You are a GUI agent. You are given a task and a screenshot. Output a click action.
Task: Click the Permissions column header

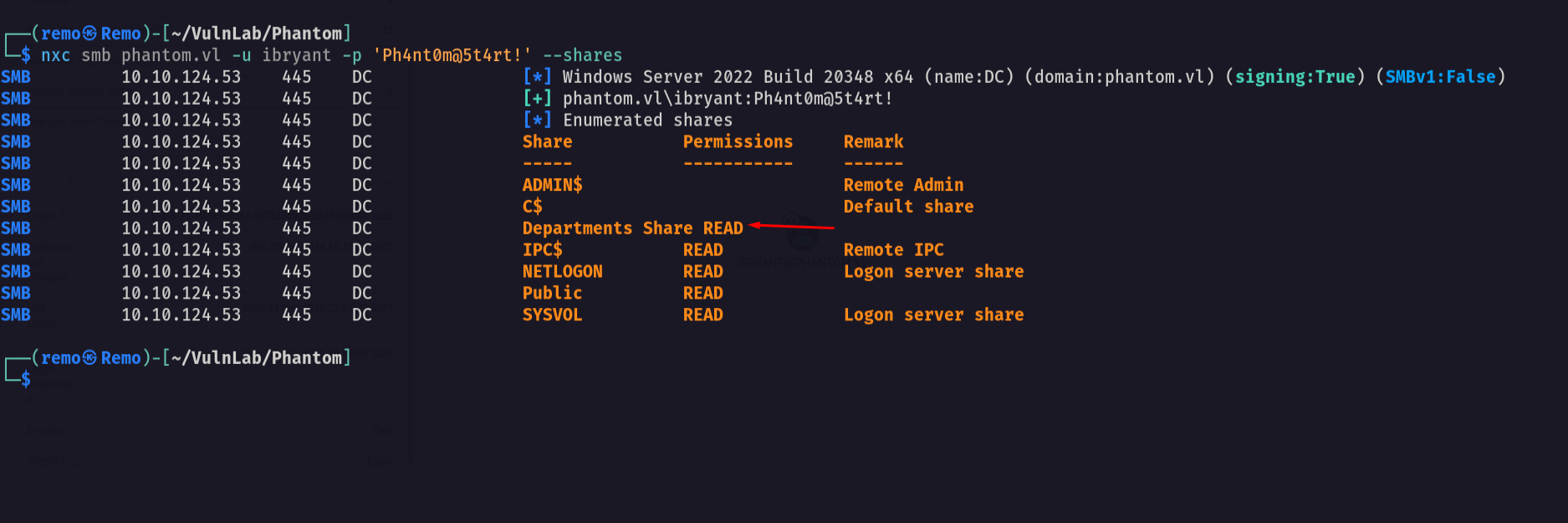pos(738,142)
